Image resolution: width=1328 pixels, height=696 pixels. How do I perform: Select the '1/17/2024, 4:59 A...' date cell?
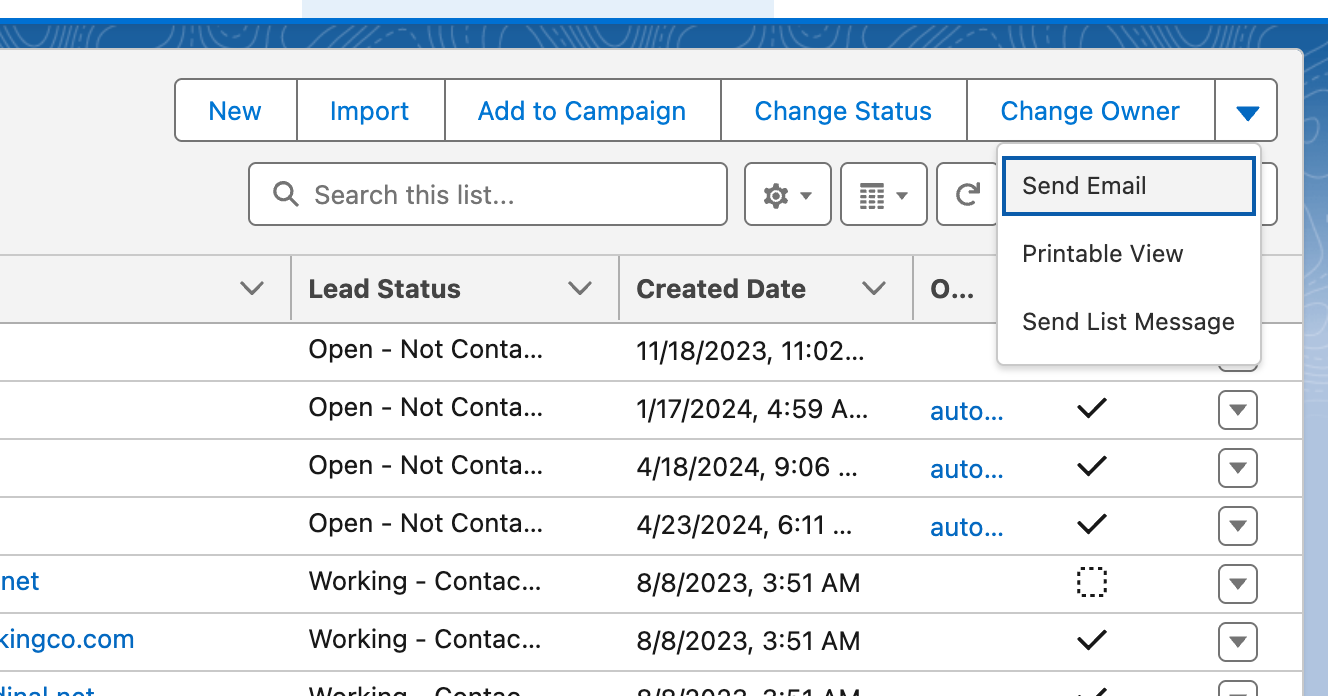[753, 410]
